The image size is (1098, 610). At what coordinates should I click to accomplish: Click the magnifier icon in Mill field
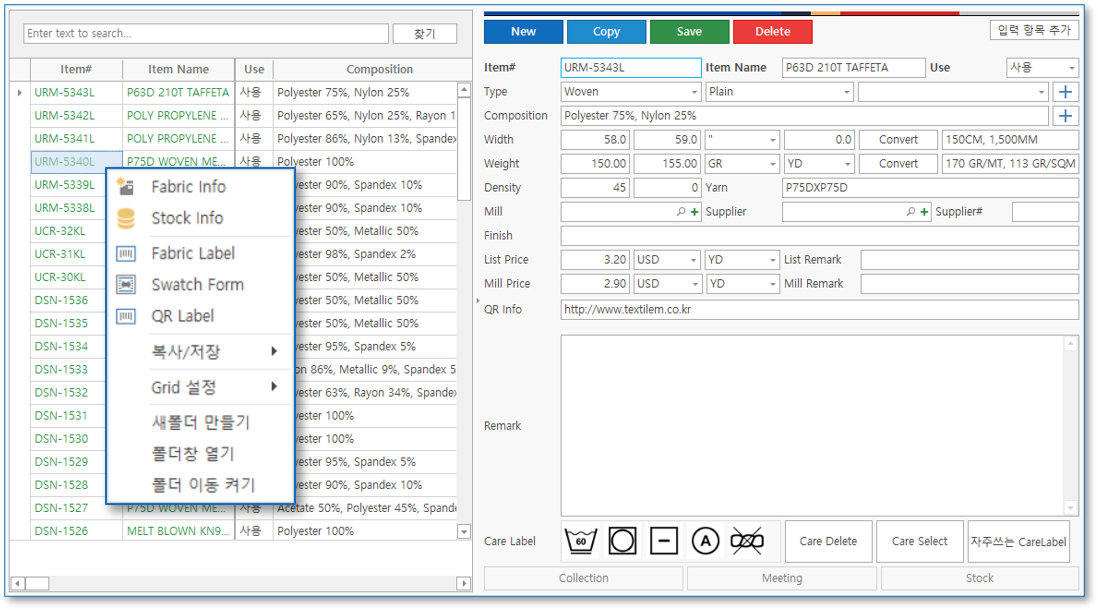[x=681, y=212]
